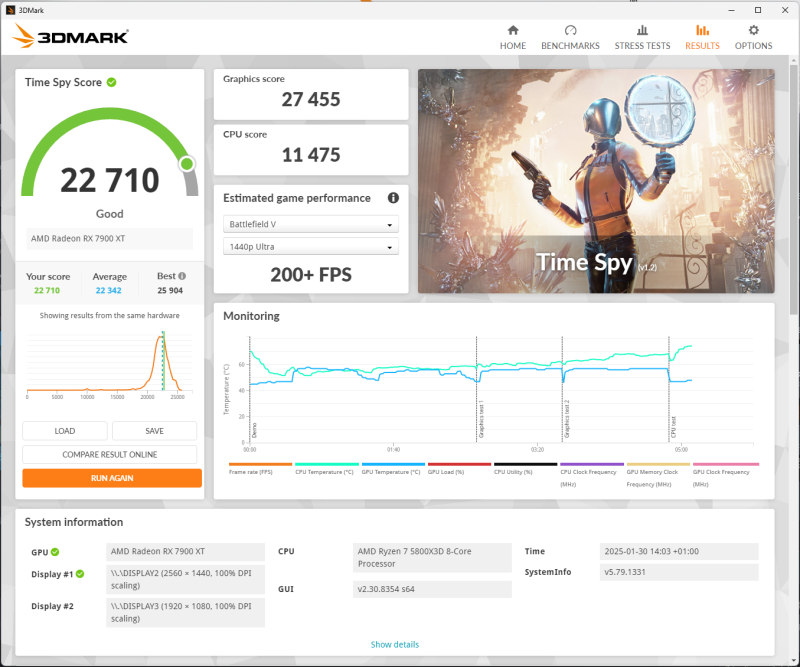Switch to the BENCHMARKS tab label

pyautogui.click(x=570, y=46)
